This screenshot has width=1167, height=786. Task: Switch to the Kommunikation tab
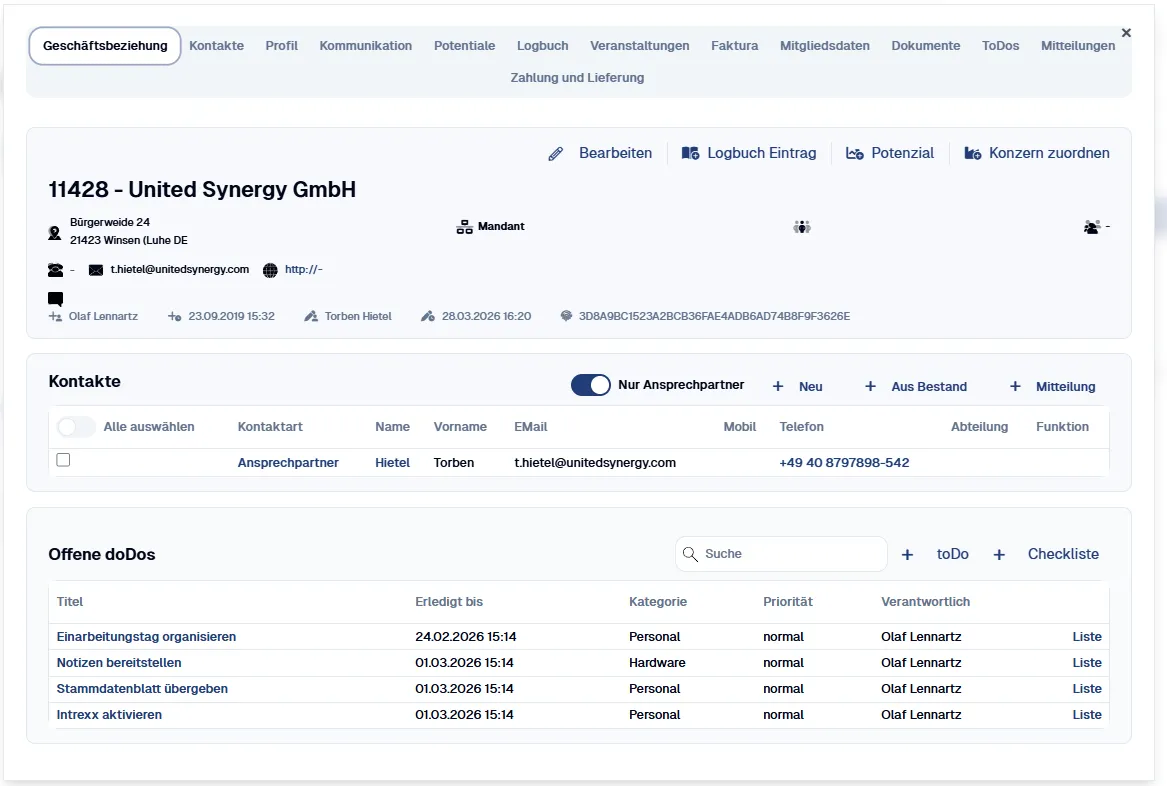(x=365, y=45)
